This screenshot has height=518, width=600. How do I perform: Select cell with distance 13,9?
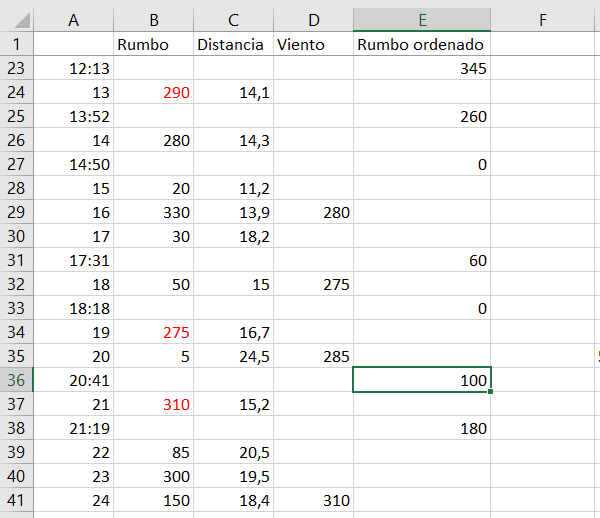pyautogui.click(x=233, y=212)
